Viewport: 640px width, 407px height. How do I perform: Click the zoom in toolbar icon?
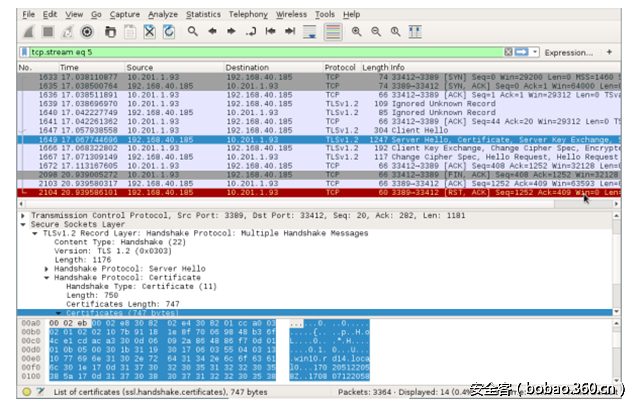[358, 31]
